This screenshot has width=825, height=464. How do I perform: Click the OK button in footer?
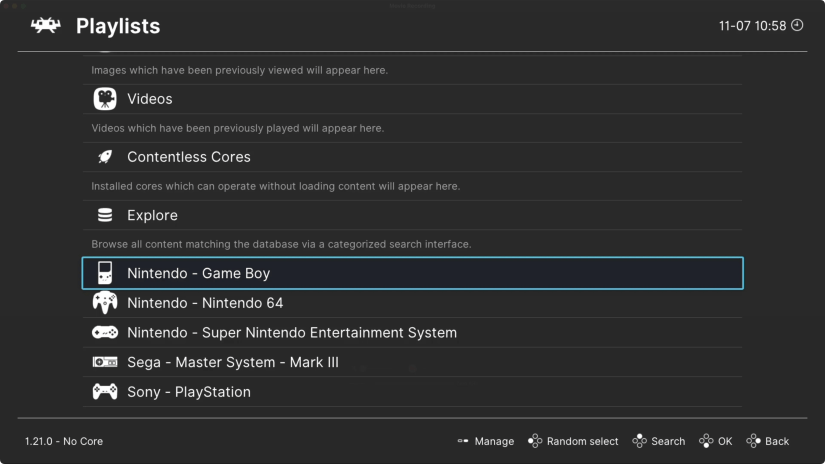click(x=716, y=441)
